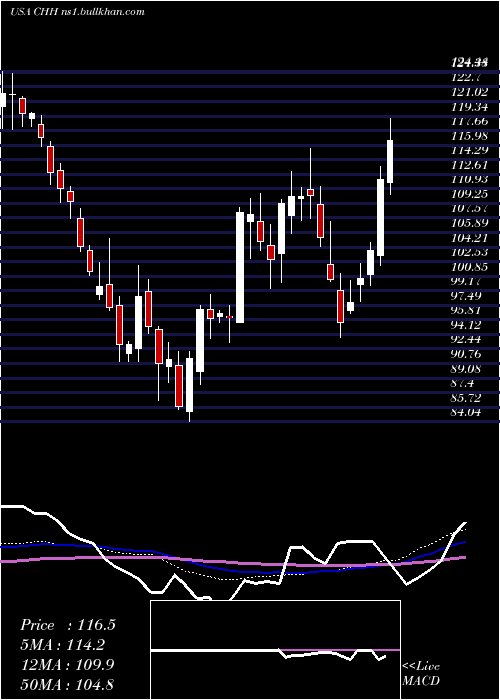This screenshot has width=500, height=700.
Task: Click the 100.85 price level label
Action: pos(470,267)
